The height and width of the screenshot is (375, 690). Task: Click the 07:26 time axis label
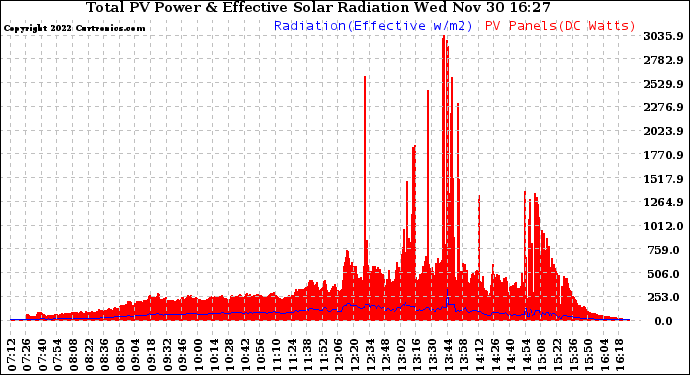pos(27,355)
